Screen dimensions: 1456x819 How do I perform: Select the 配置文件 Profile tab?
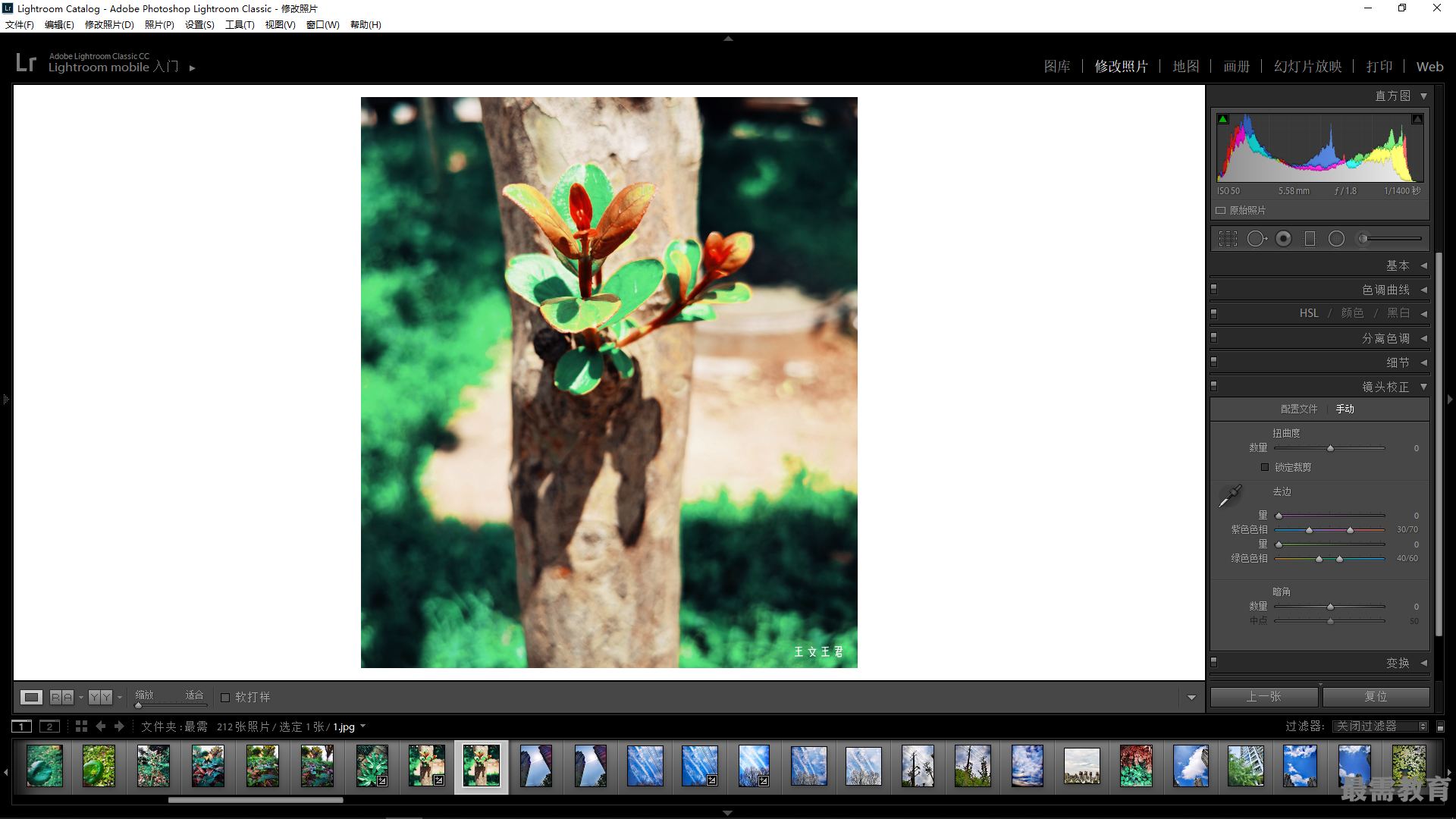pyautogui.click(x=1299, y=409)
